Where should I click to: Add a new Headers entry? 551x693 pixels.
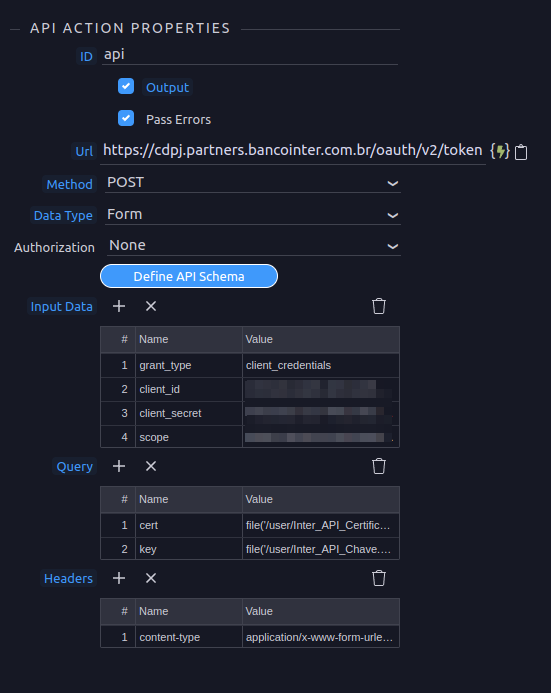119,578
